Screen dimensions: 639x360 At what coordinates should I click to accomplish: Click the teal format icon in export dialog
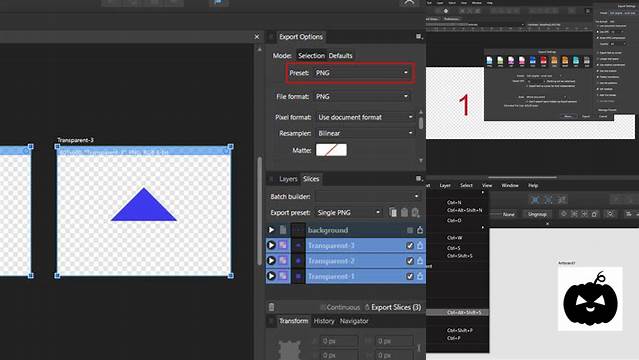pos(576,61)
